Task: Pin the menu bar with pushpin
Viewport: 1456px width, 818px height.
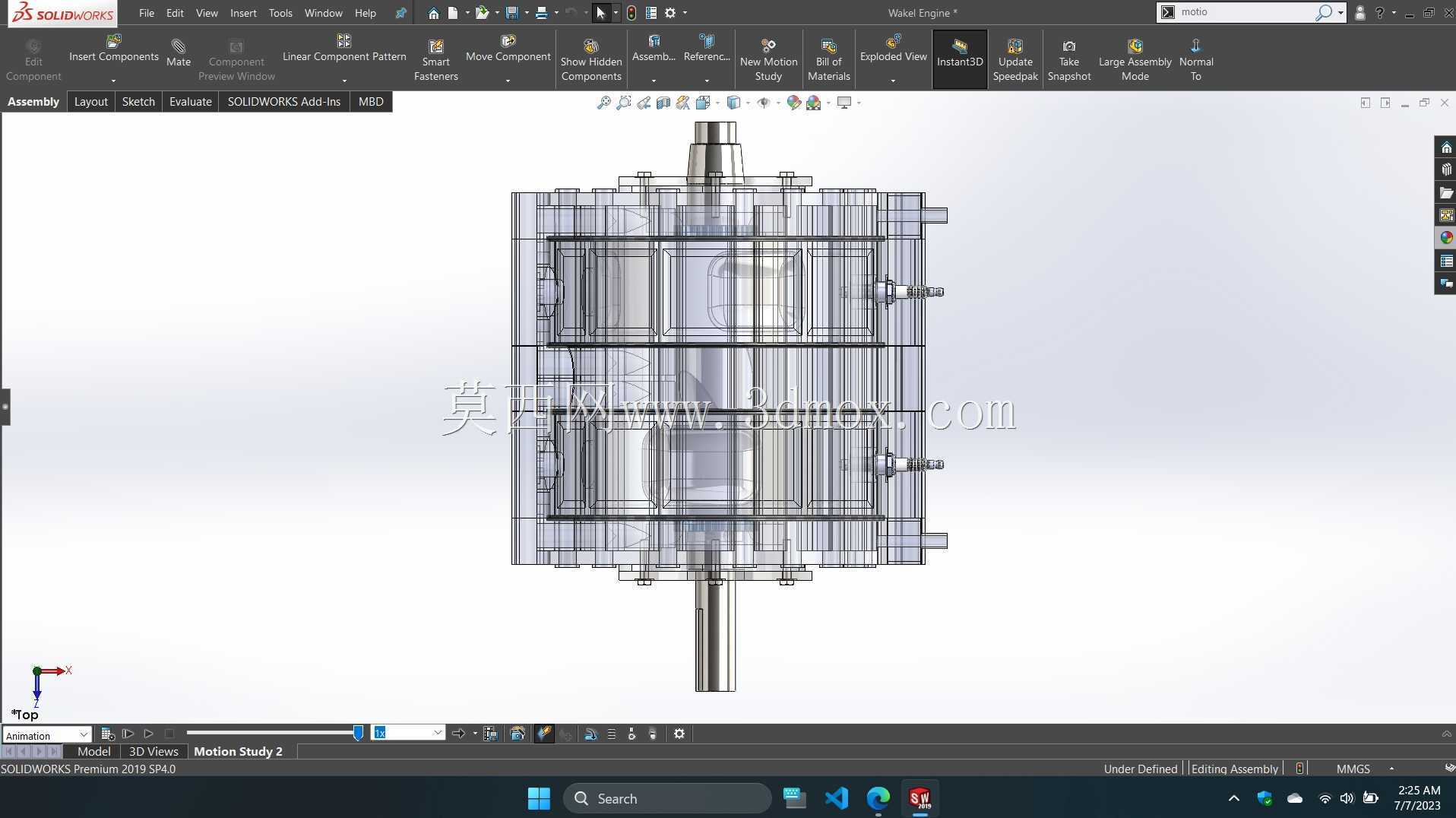Action: [x=401, y=13]
